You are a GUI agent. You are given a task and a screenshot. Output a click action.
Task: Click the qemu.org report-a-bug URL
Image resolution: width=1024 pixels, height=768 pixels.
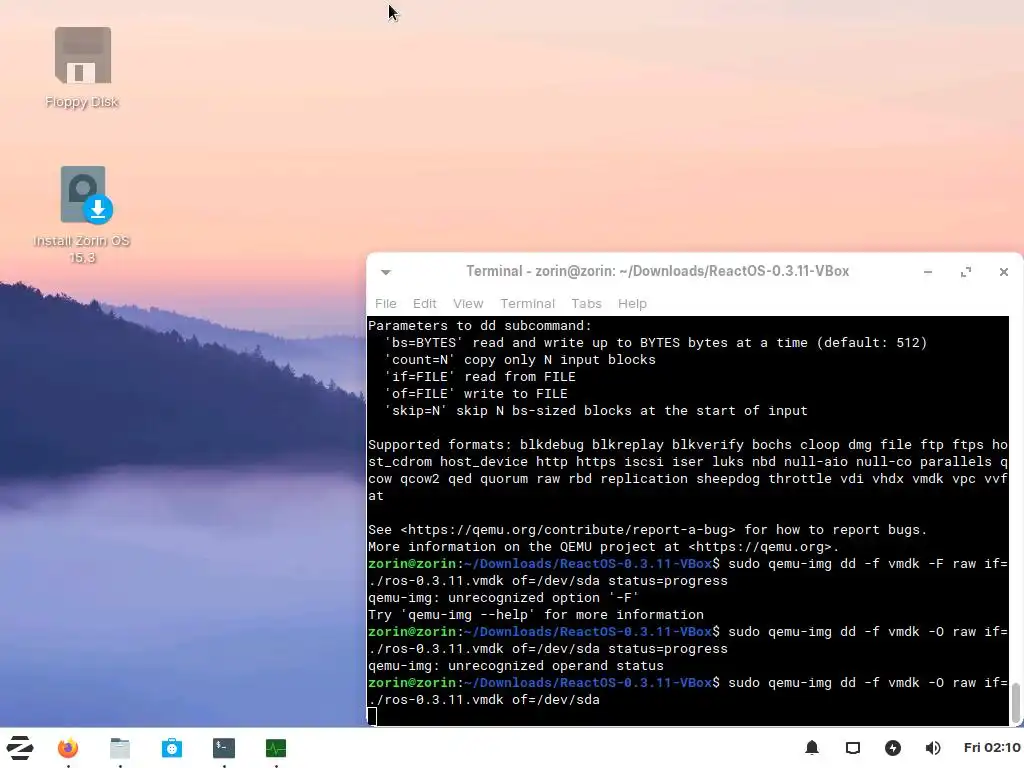568,530
